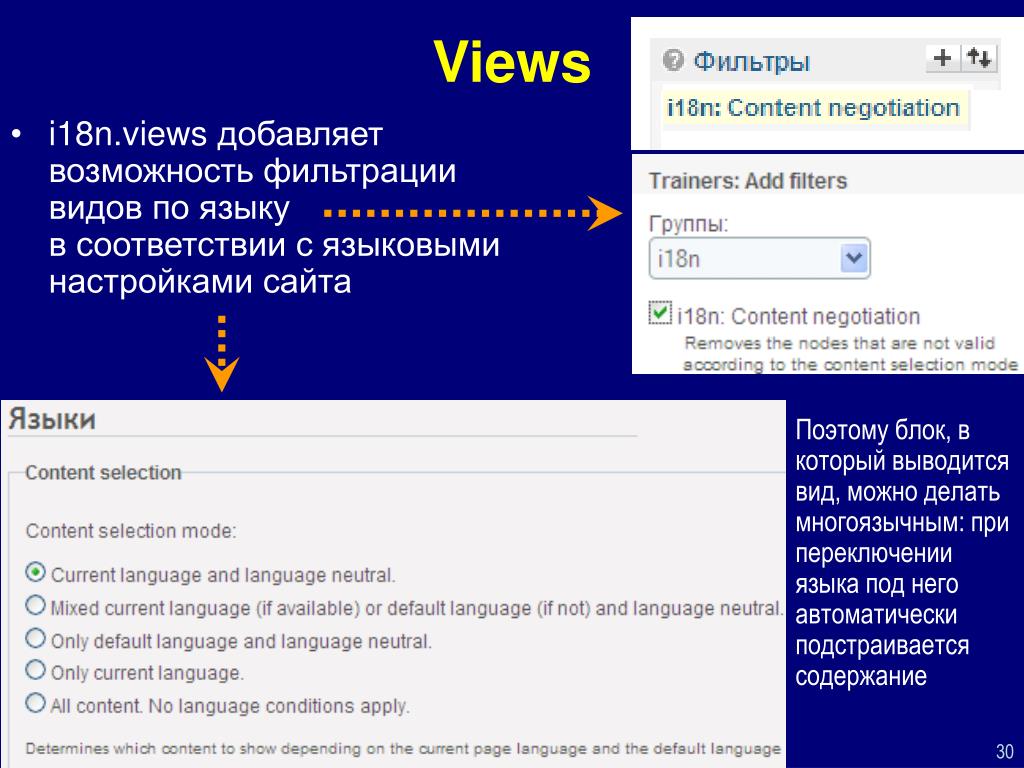Click the Фильтры section heading
Screen dimensions: 1024x768
click(751, 62)
